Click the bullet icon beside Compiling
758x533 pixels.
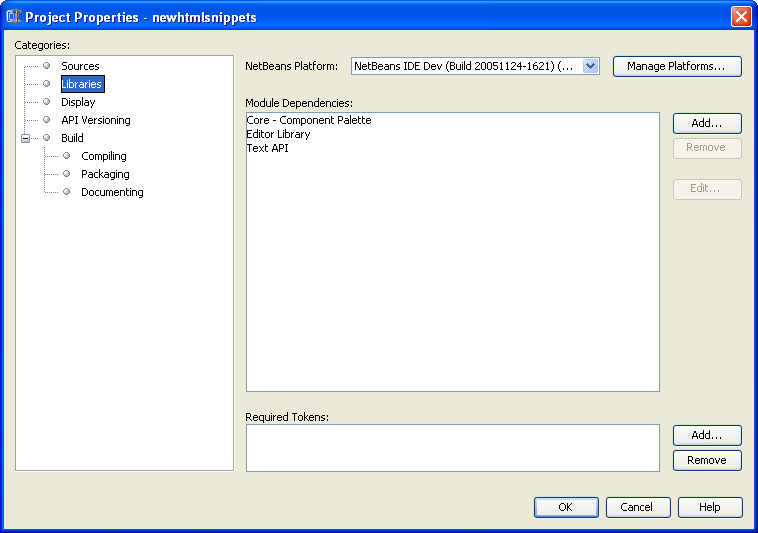click(67, 156)
